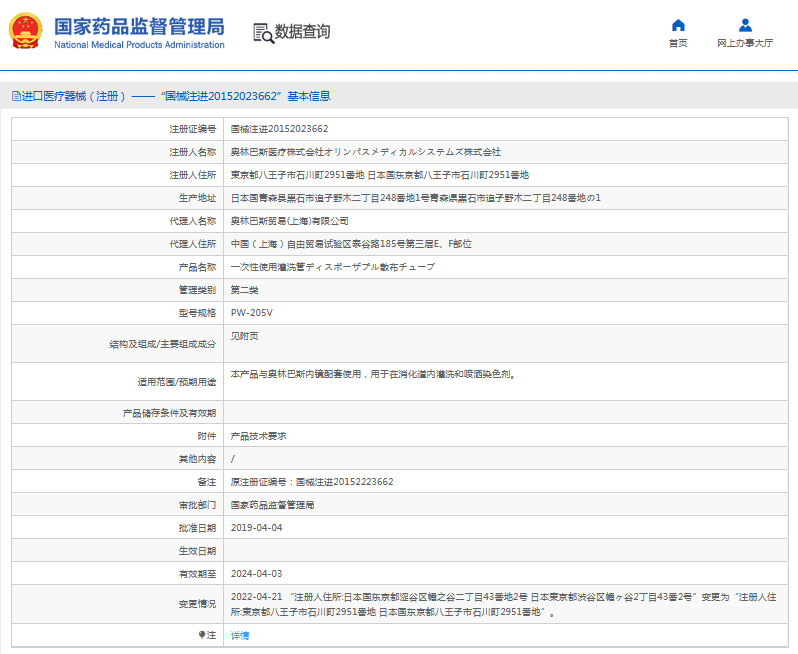The width and height of the screenshot is (798, 654).
Task: Click the 国家药品监督管理局 title
Action: [x=139, y=26]
